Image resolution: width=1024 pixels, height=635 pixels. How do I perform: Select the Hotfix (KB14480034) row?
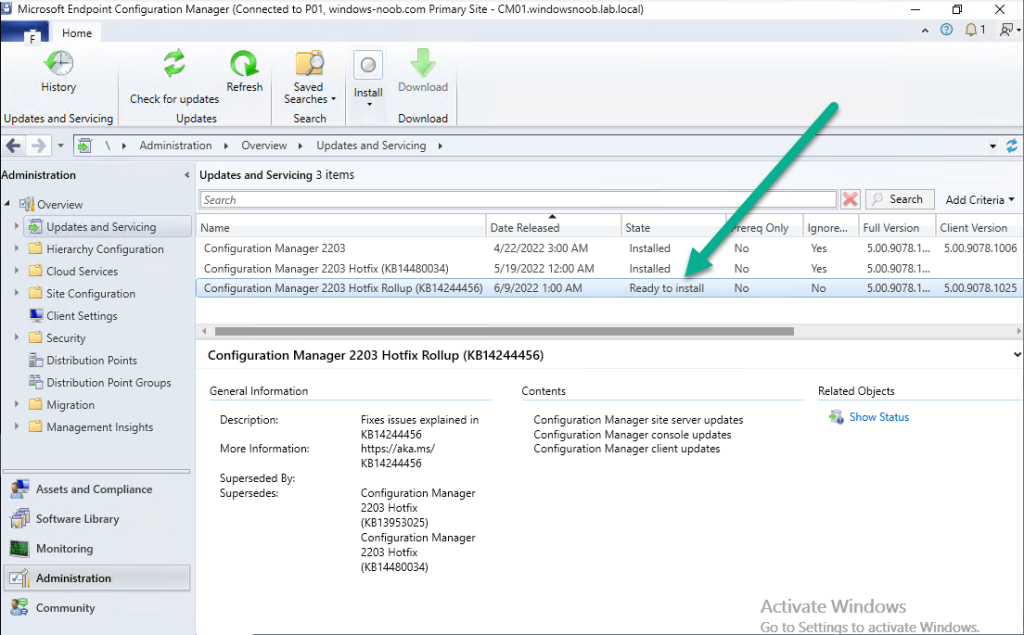point(609,269)
